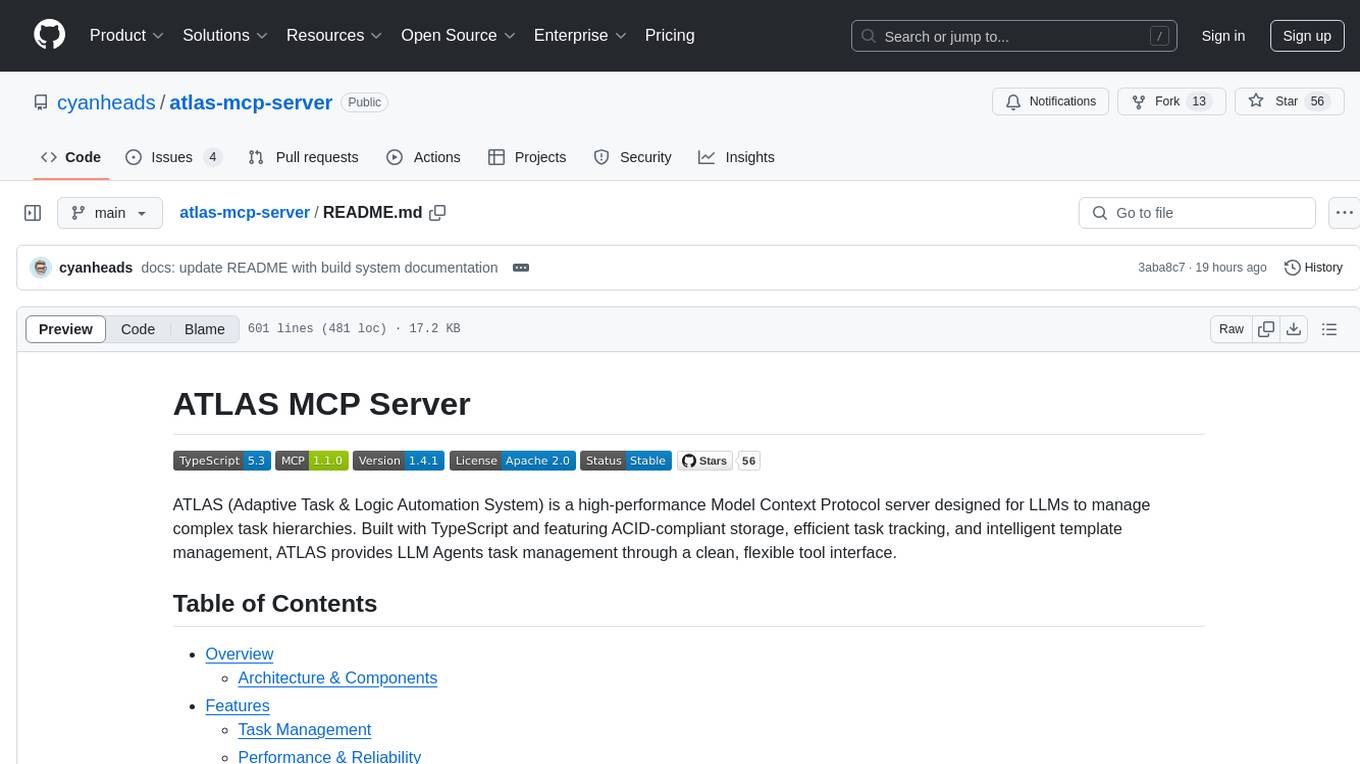Copy the README.md file path
This screenshot has width=1360, height=764.
click(x=437, y=212)
